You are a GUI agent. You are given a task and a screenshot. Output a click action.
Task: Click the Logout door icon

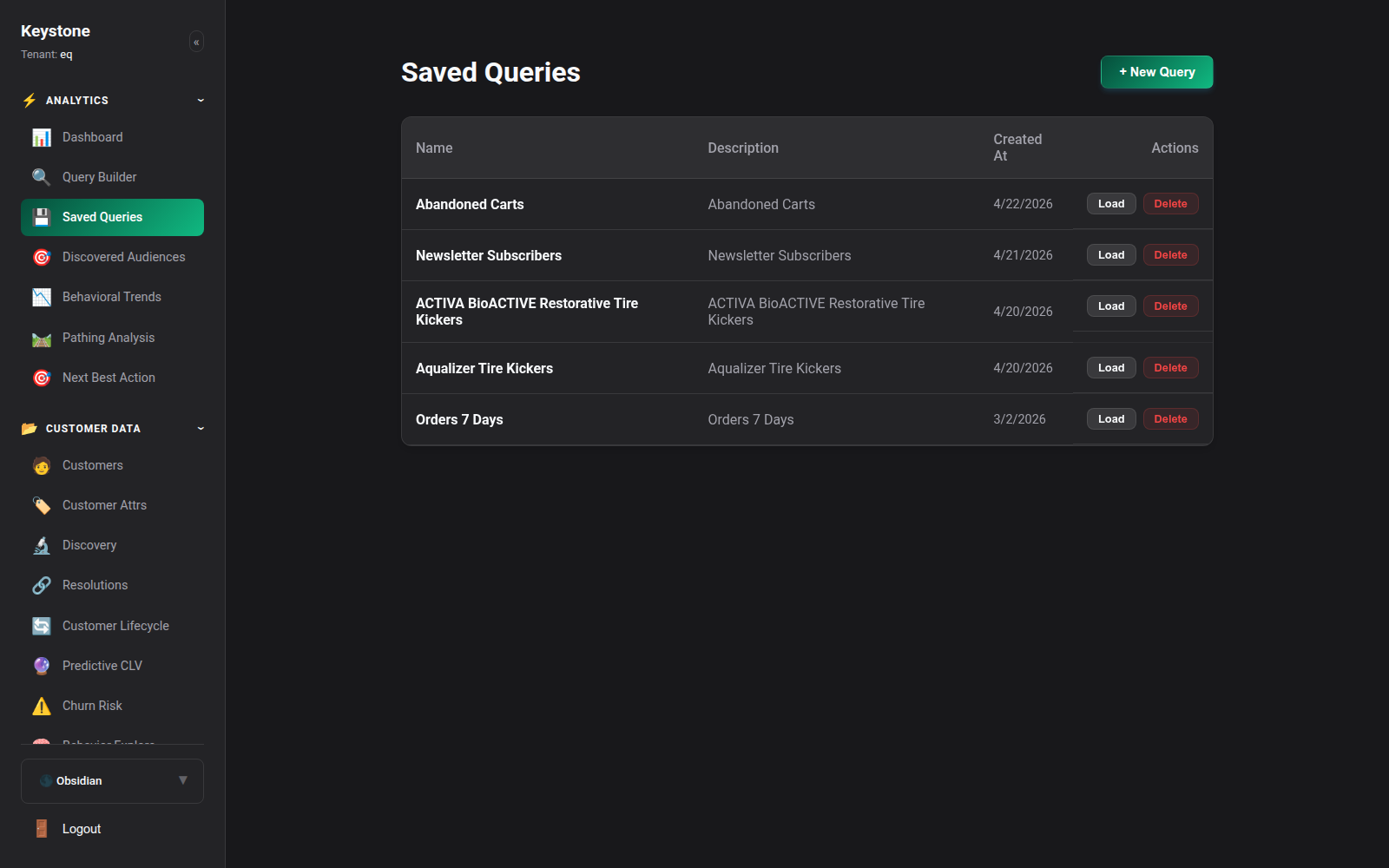(x=42, y=829)
